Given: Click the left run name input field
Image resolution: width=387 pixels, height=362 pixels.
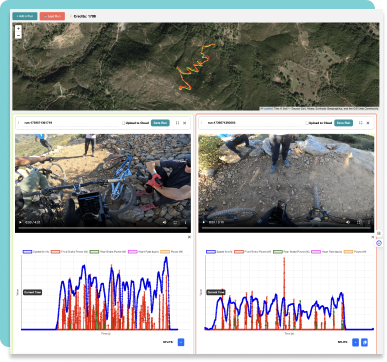Looking at the screenshot, I should [71, 123].
